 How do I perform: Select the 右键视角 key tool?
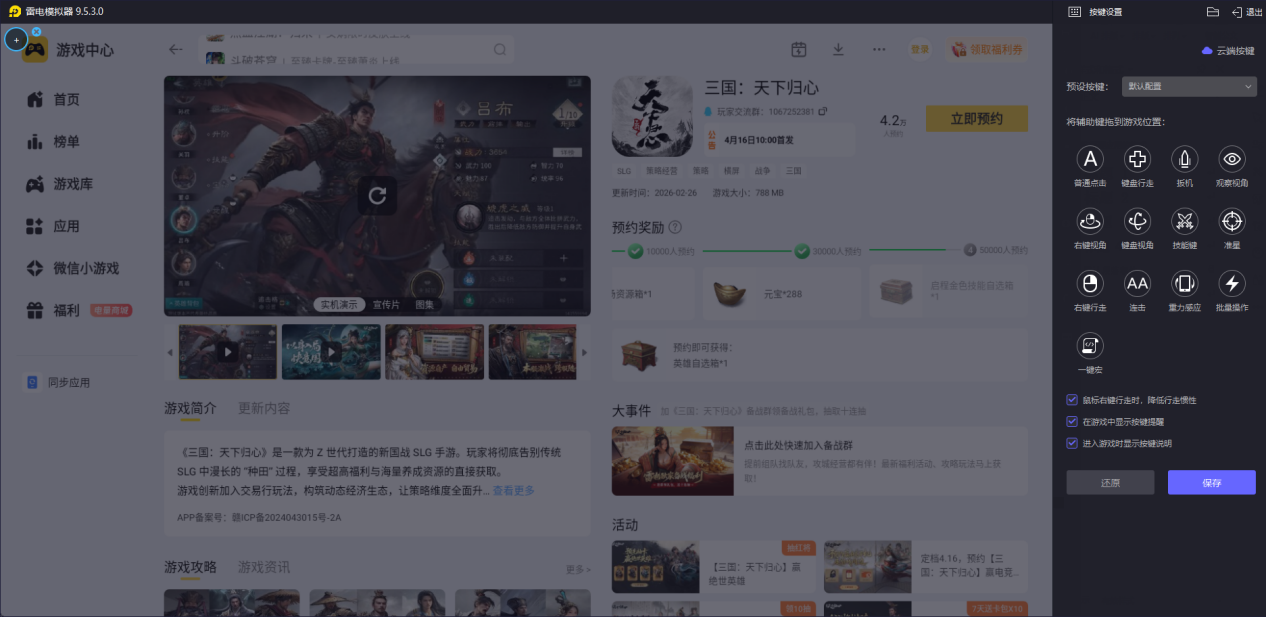point(1090,221)
